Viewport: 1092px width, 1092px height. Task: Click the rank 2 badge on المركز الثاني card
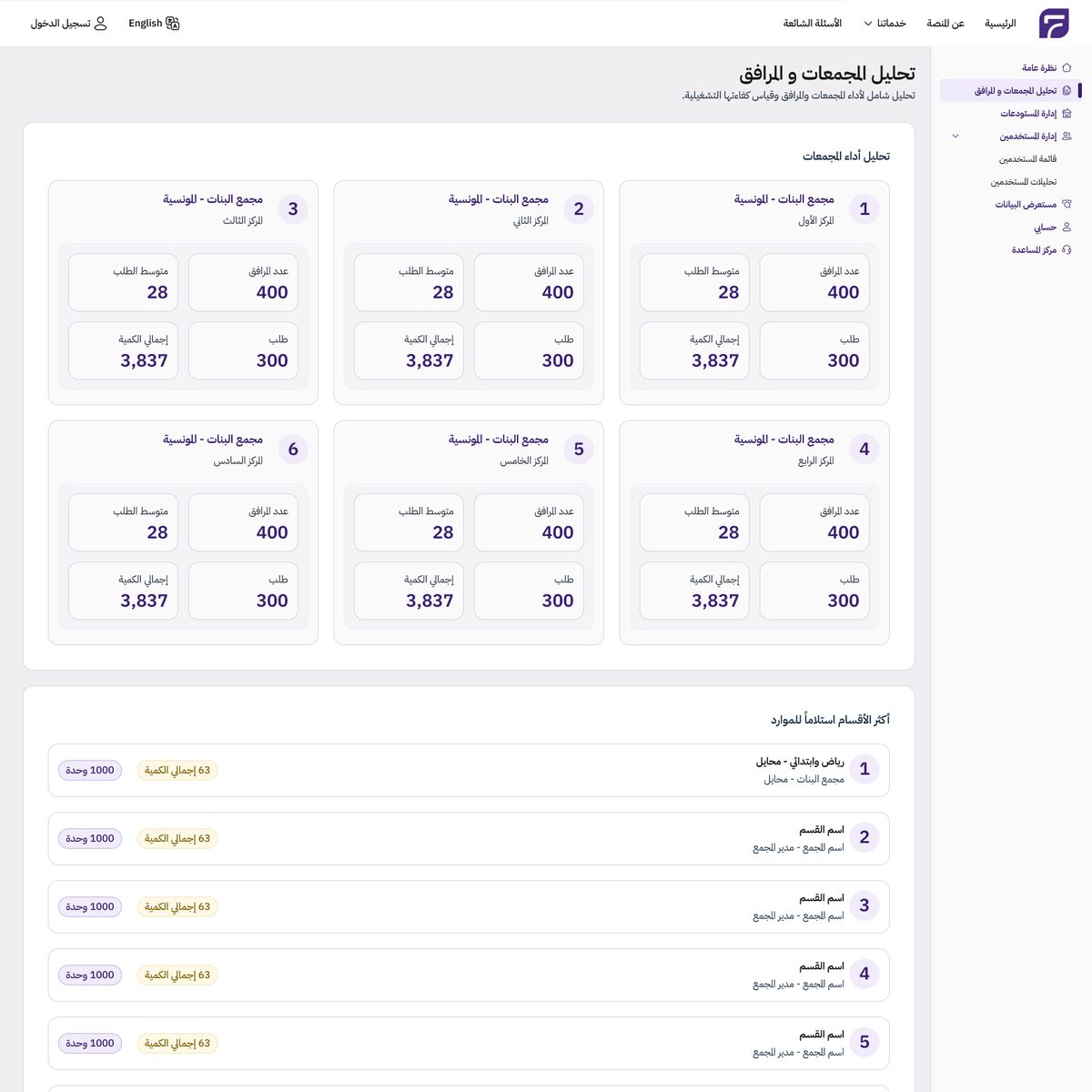(x=579, y=209)
